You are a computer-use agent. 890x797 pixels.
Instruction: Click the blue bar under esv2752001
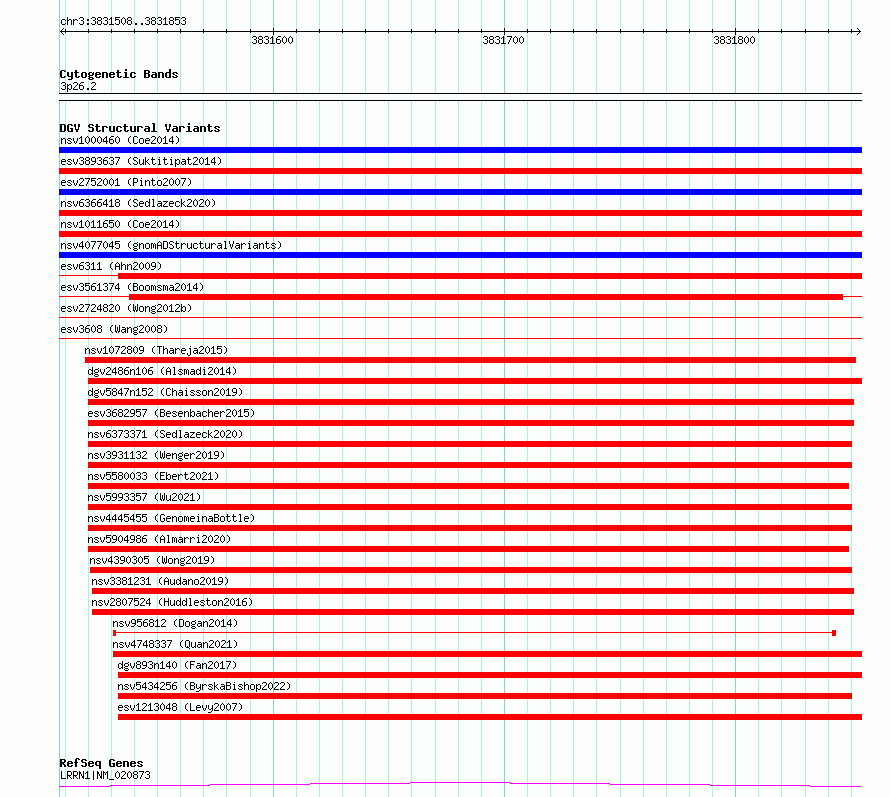pyautogui.click(x=460, y=192)
